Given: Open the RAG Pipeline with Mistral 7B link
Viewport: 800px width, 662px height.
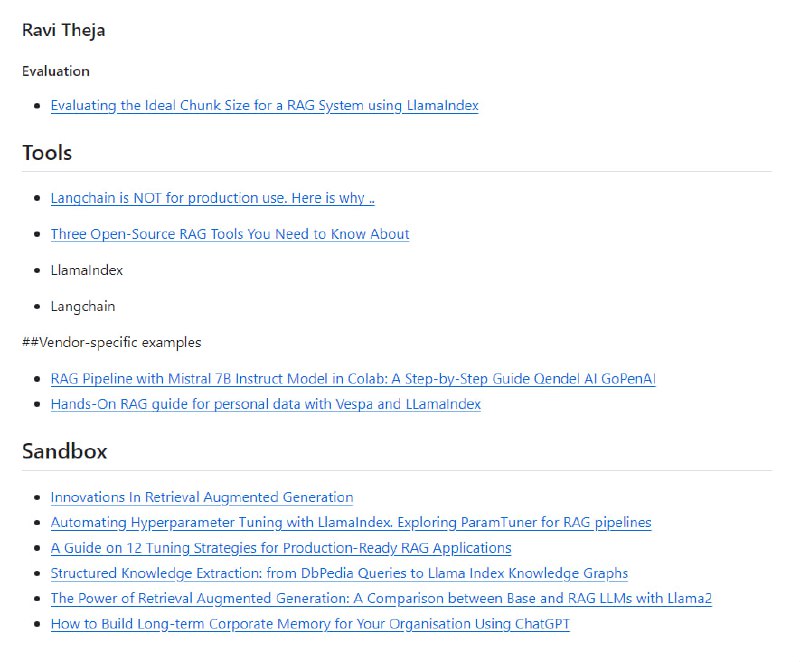Looking at the screenshot, I should [x=353, y=379].
